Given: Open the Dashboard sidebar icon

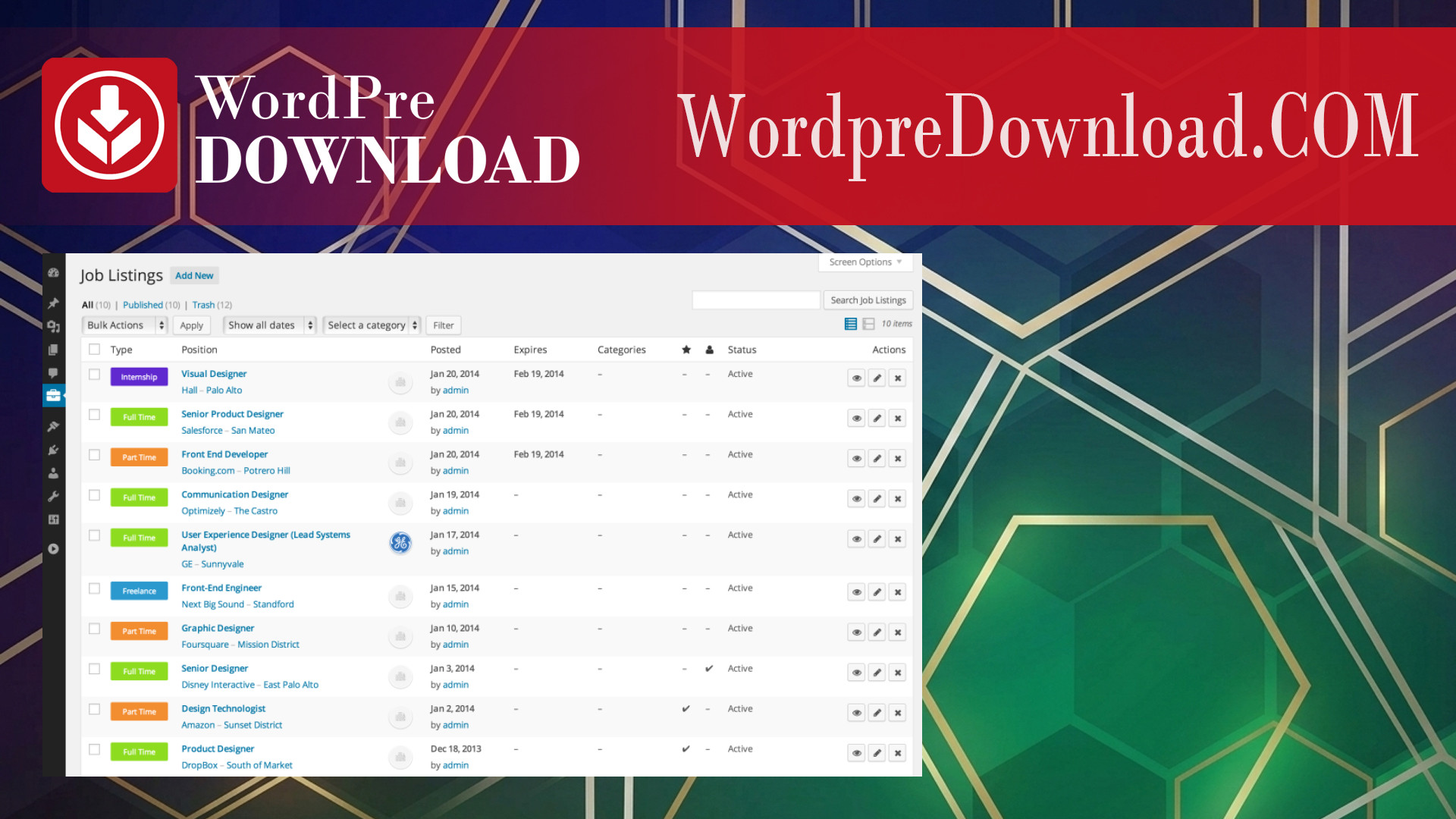Looking at the screenshot, I should click(x=53, y=273).
